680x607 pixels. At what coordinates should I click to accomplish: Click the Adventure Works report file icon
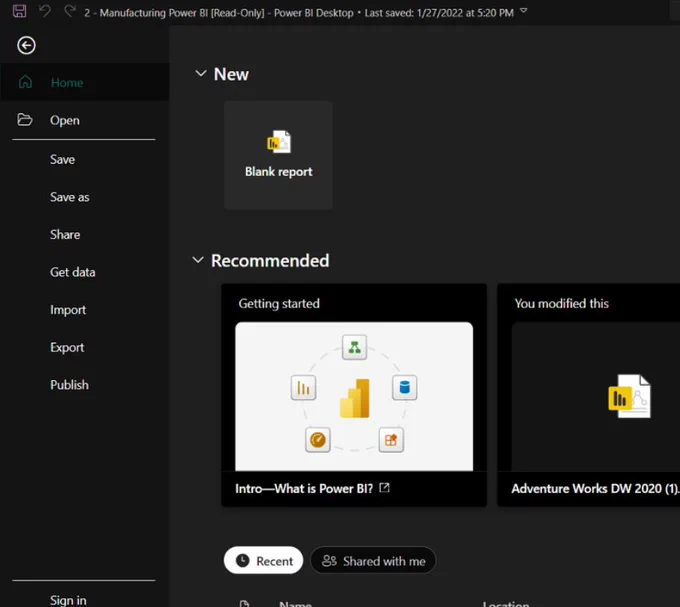pyautogui.click(x=629, y=396)
